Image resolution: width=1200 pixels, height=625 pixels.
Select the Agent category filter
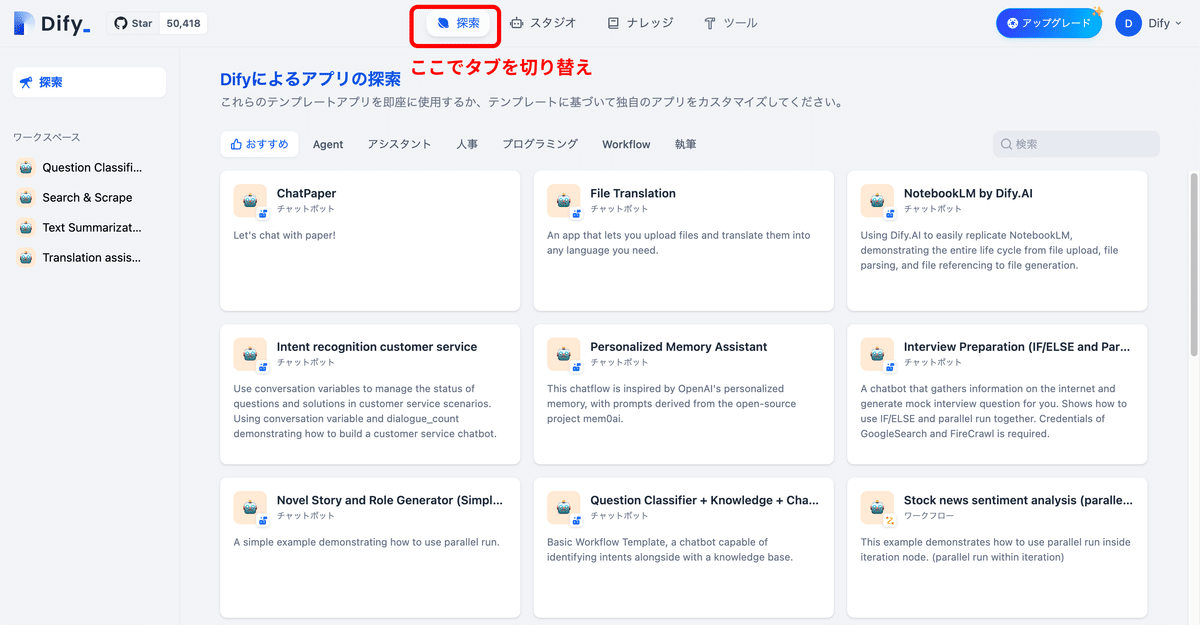click(328, 144)
